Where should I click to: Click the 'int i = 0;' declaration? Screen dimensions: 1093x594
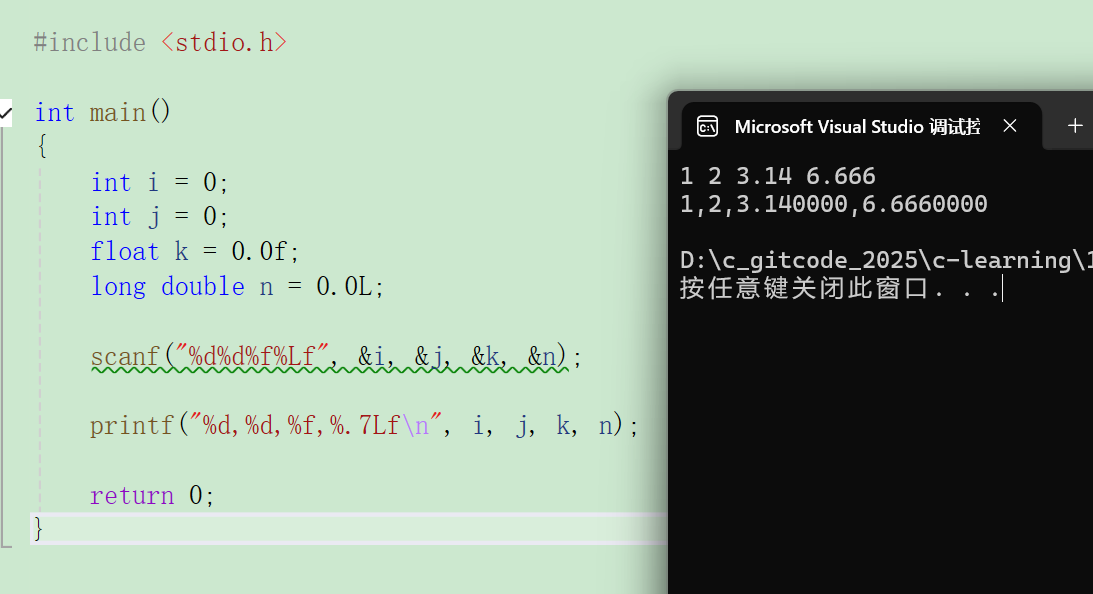[x=159, y=182]
